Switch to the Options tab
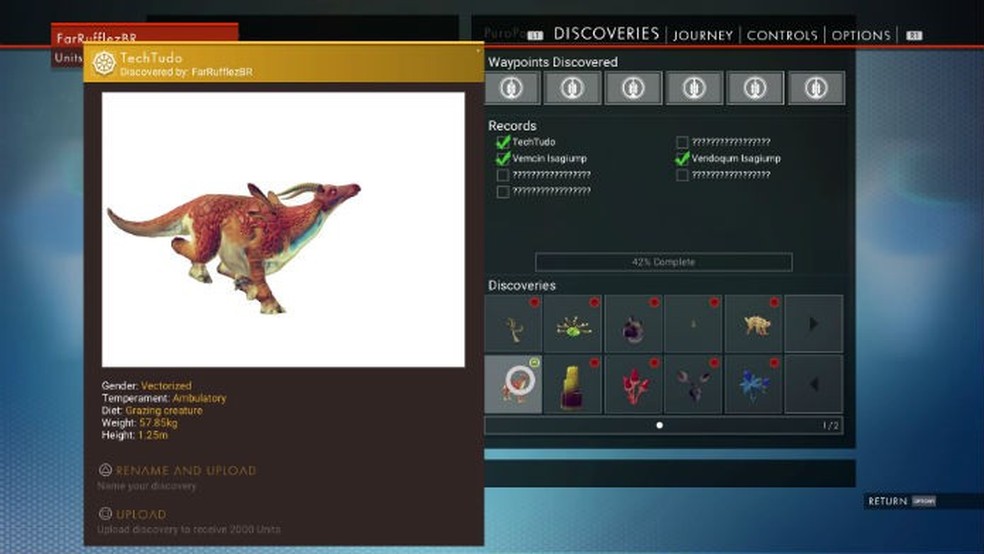 pyautogui.click(x=861, y=35)
